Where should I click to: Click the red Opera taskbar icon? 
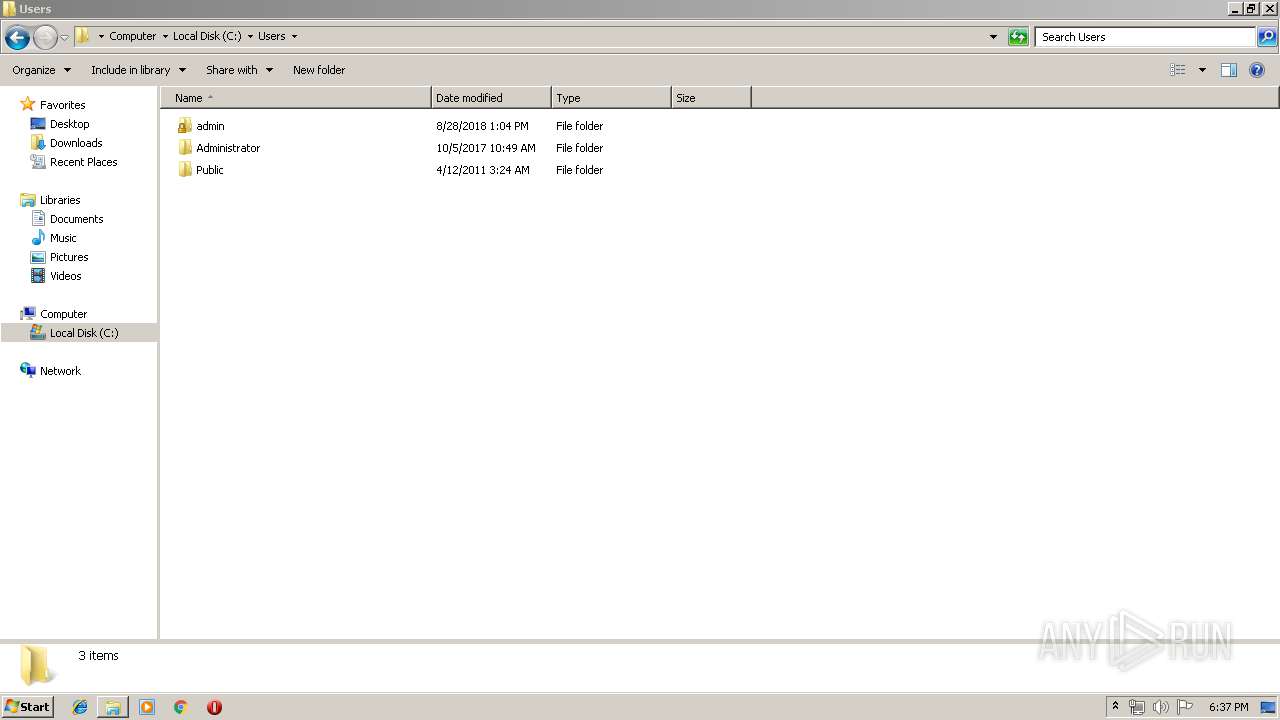tap(214, 707)
